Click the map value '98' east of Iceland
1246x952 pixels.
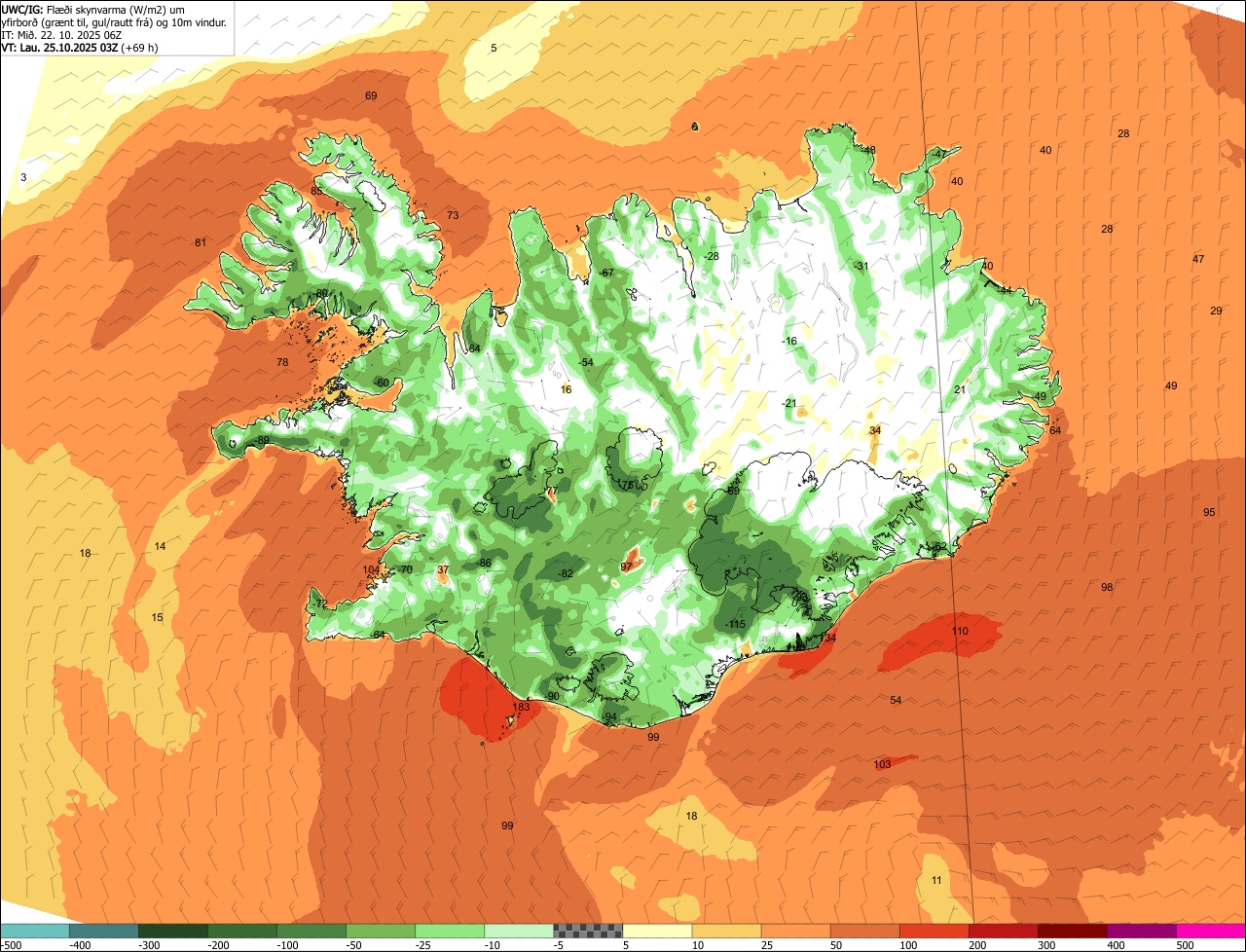(1107, 587)
